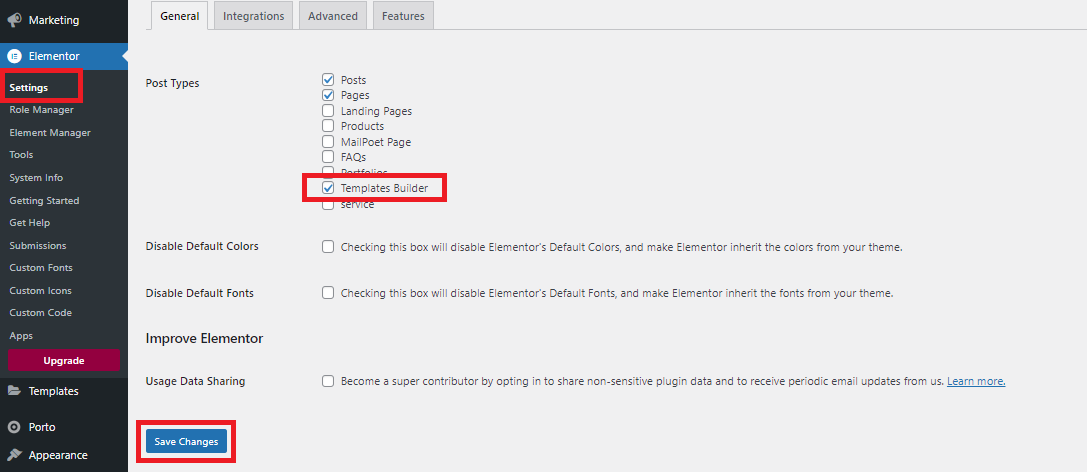Viewport: 1087px width, 472px height.
Task: Follow the Learn more link
Action: 976,381
